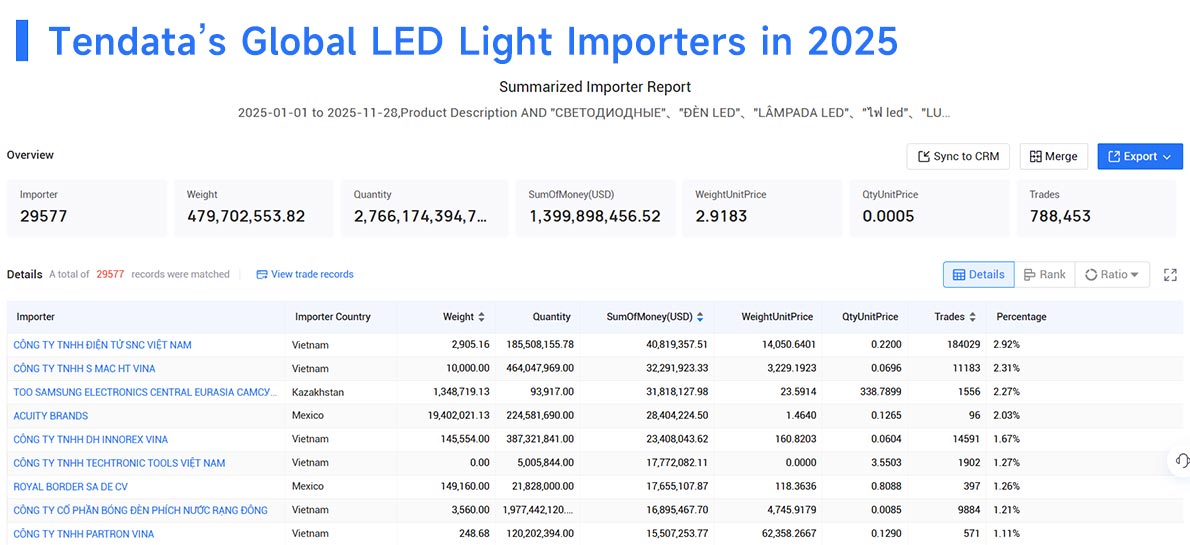1190x545 pixels.
Task: Sort by Weight column arrows
Action: point(481,317)
